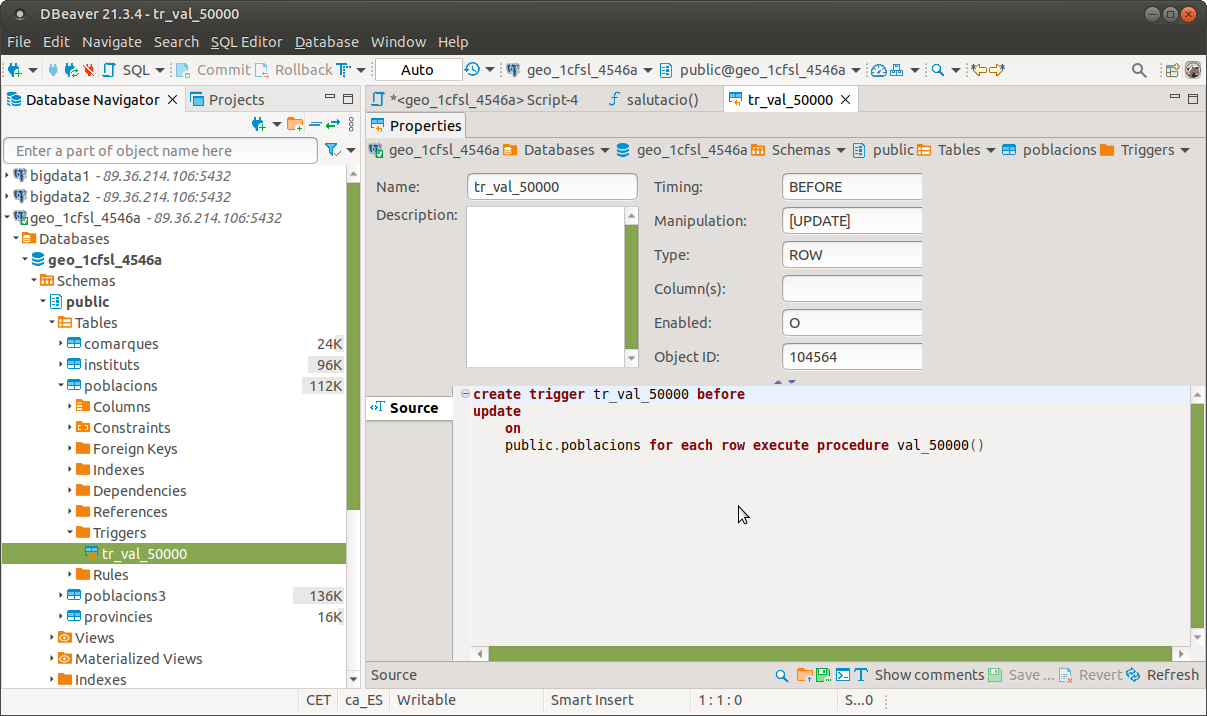This screenshot has width=1207, height=716.
Task: Open the Database menu
Action: 326,42
